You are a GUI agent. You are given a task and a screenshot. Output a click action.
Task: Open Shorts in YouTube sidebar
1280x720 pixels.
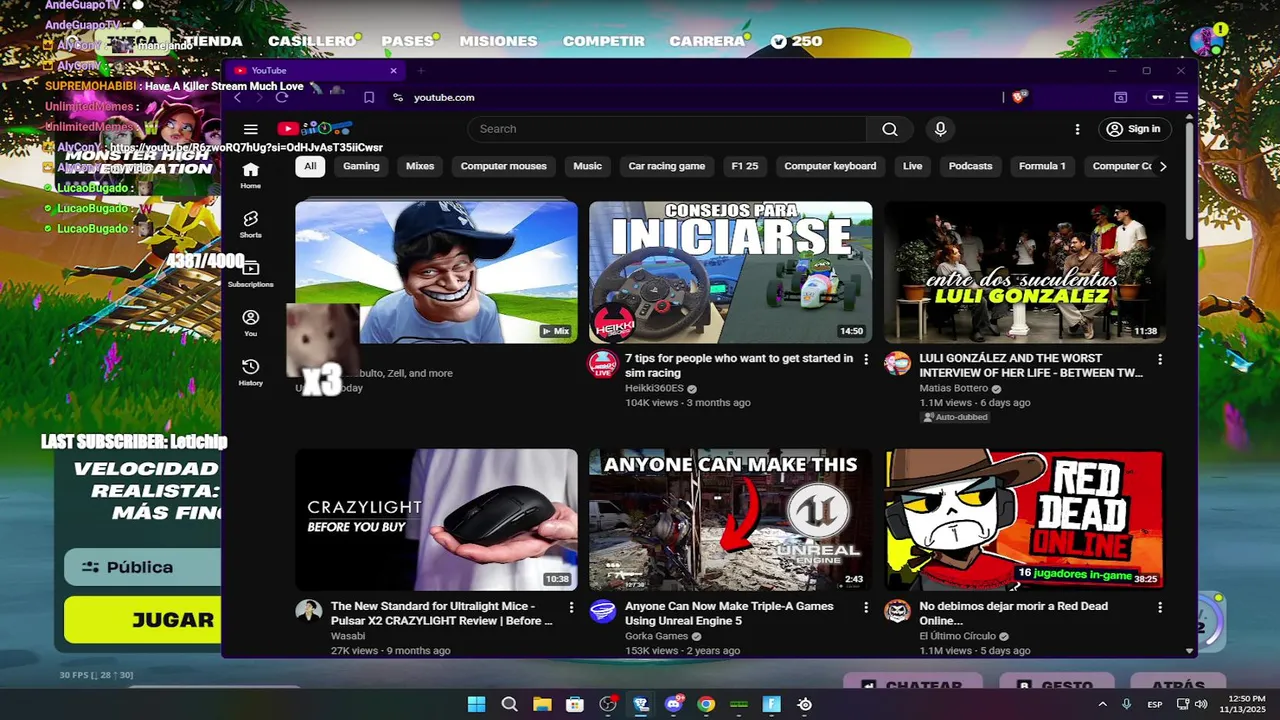(x=250, y=225)
